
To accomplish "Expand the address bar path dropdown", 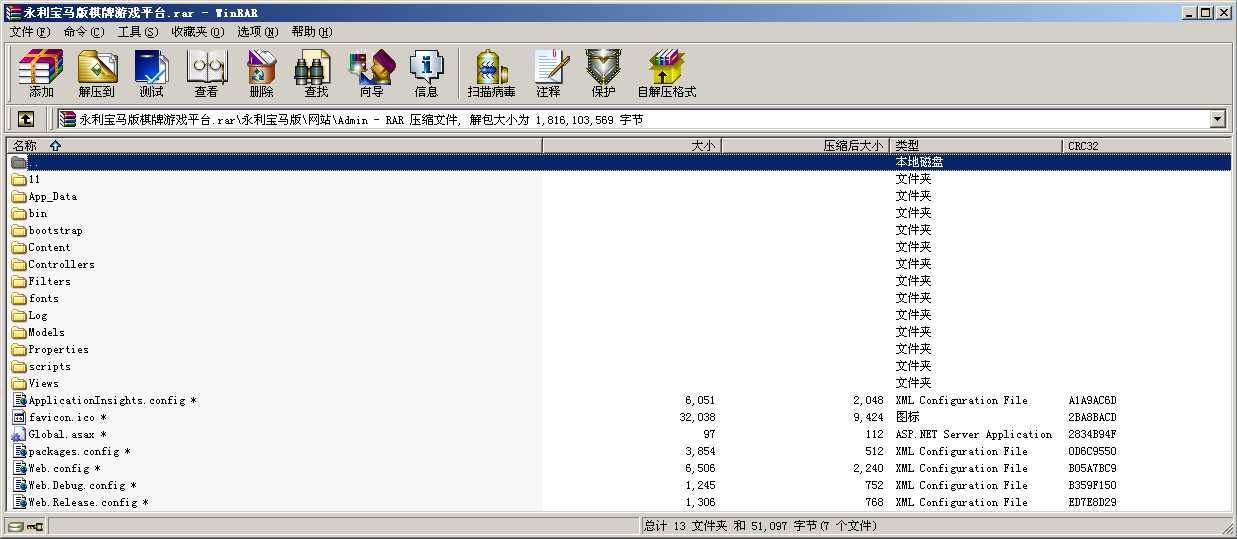I will [1217, 119].
